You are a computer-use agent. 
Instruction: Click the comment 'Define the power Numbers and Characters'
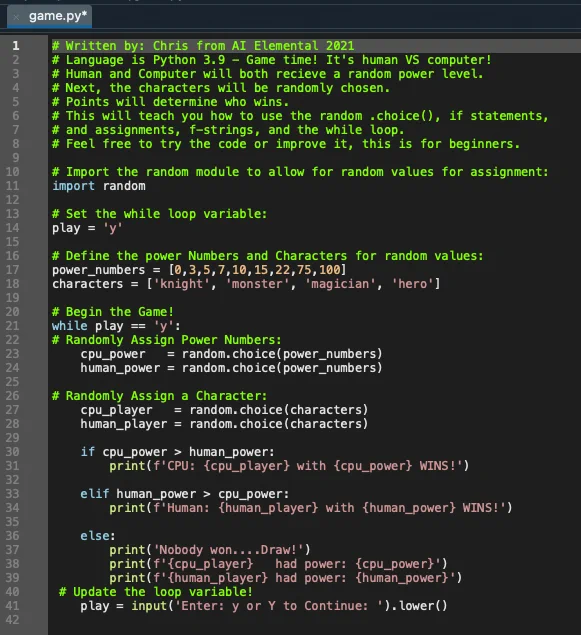pyautogui.click(x=268, y=256)
